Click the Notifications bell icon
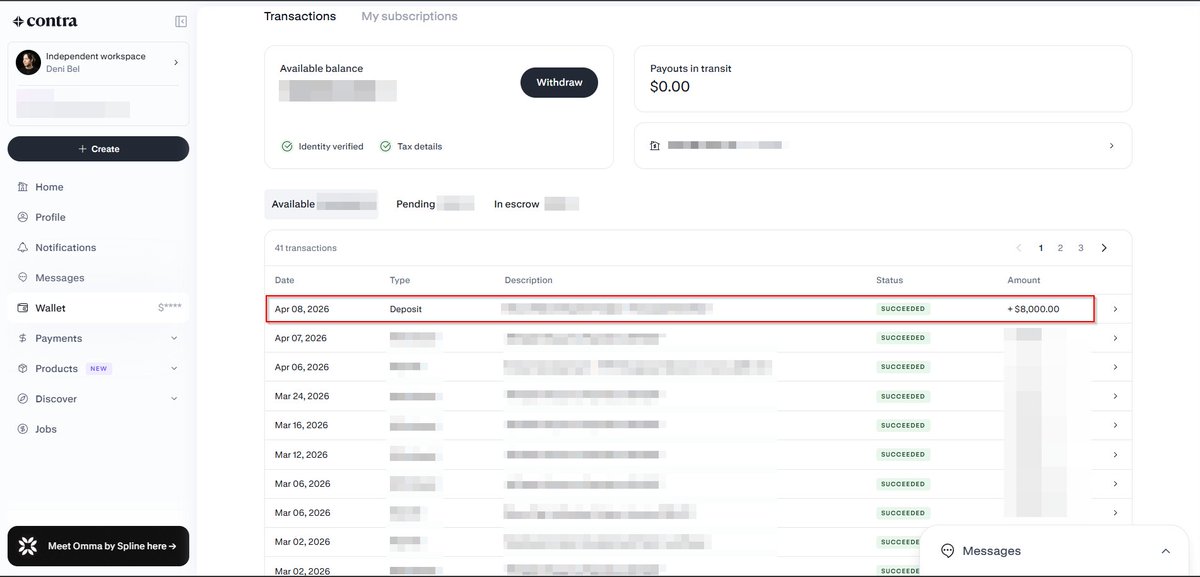The height and width of the screenshot is (577, 1200). point(23,247)
